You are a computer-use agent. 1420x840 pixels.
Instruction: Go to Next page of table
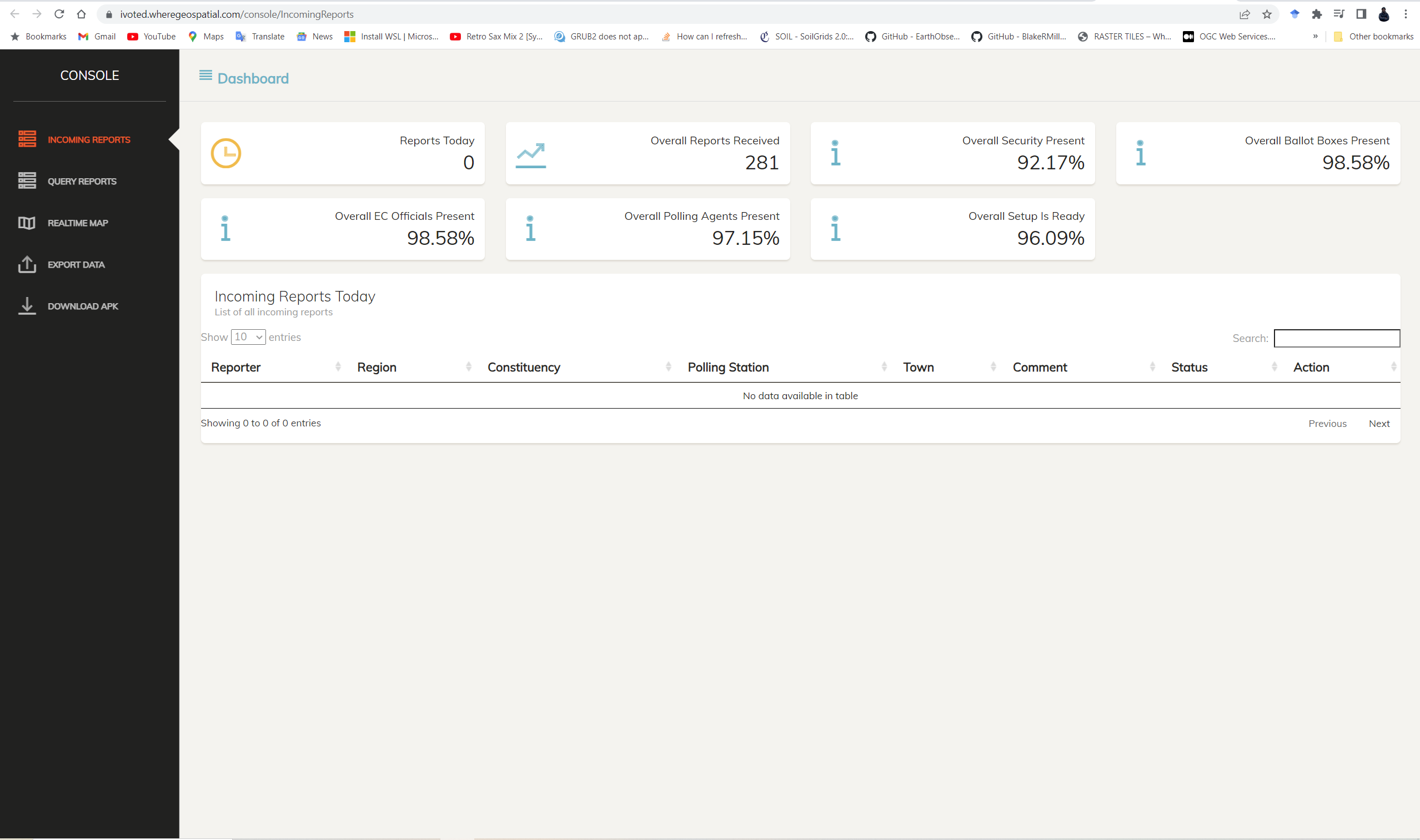[1379, 424]
